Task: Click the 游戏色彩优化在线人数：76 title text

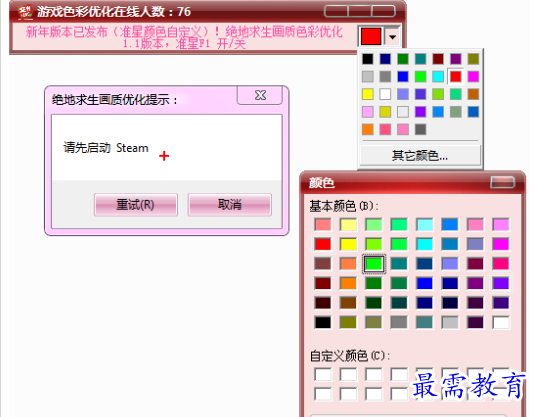Action: 114,12
